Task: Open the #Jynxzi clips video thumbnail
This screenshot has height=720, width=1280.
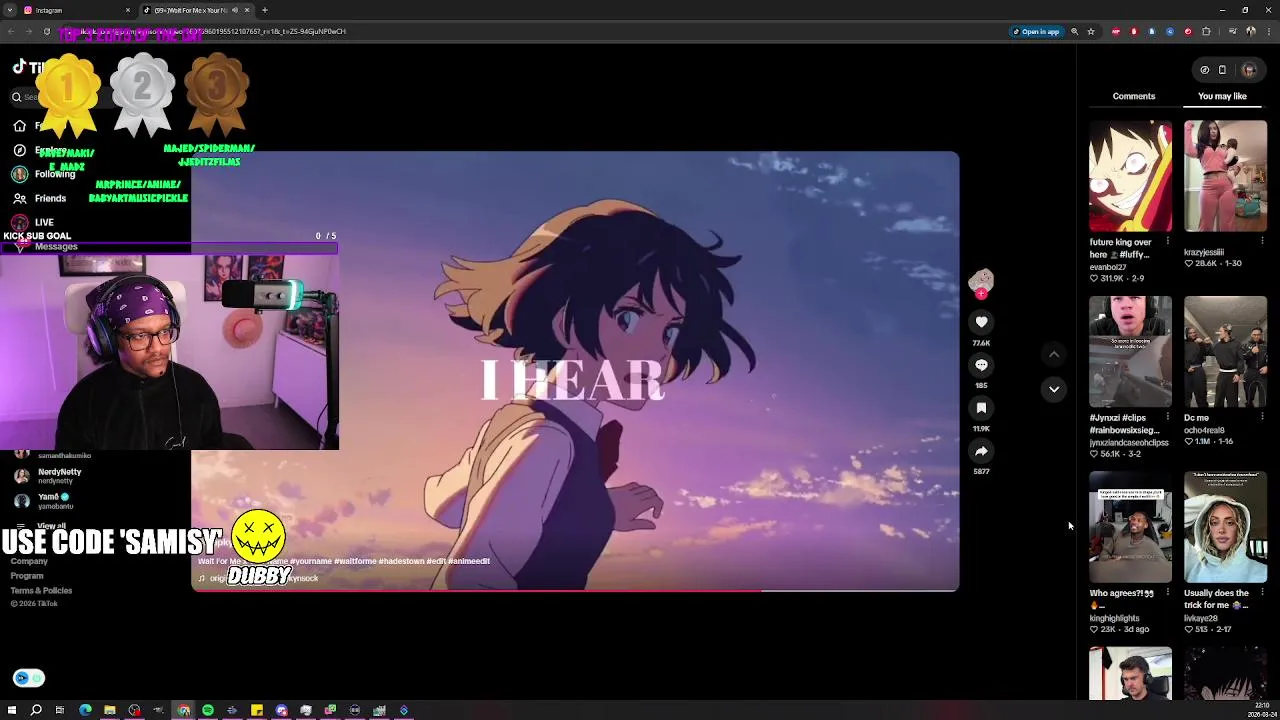Action: pos(1130,352)
